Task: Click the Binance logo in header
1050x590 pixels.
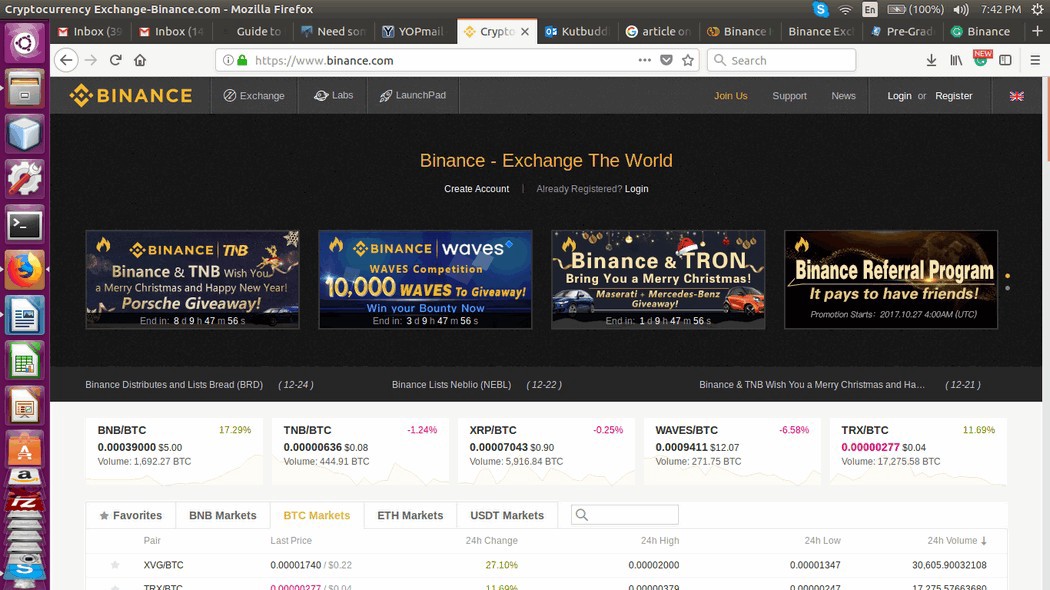Action: (130, 96)
